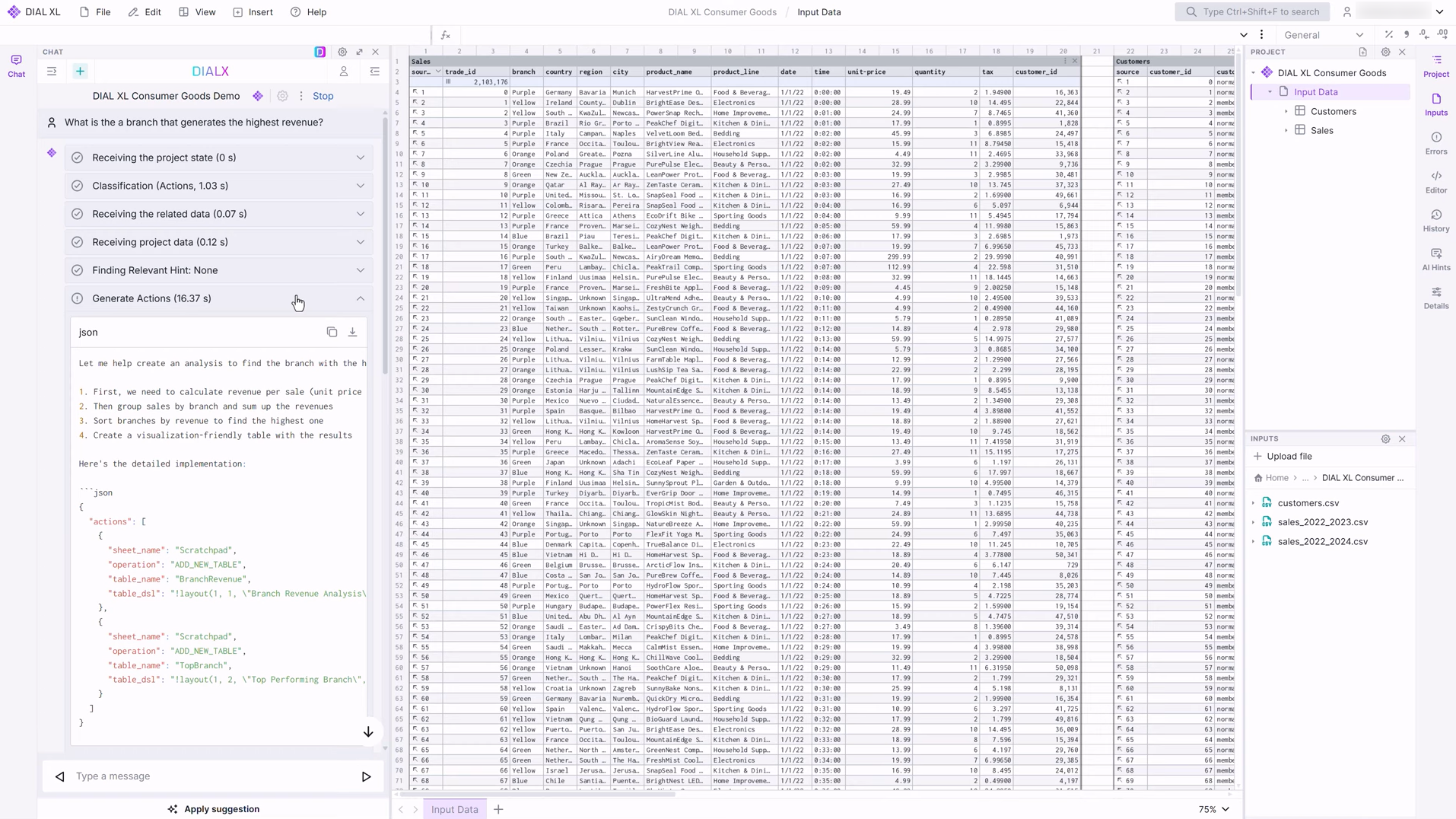The height and width of the screenshot is (819, 1456).
Task: Open the Editor panel in sidebar
Action: 1435,182
